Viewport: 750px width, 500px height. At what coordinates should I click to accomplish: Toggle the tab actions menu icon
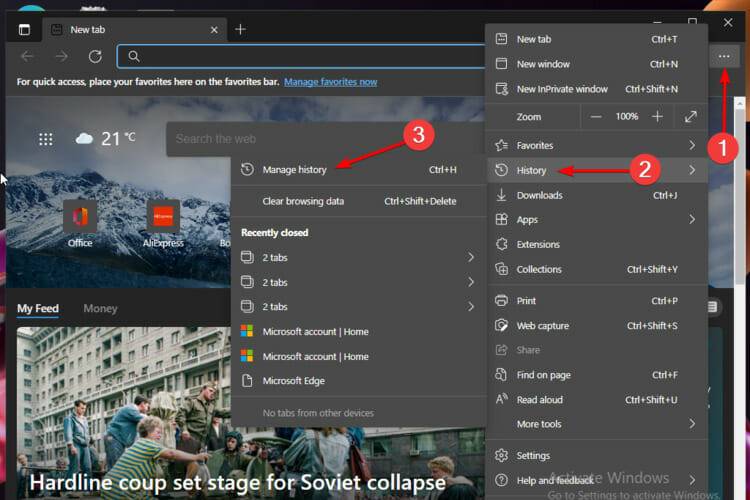point(24,29)
